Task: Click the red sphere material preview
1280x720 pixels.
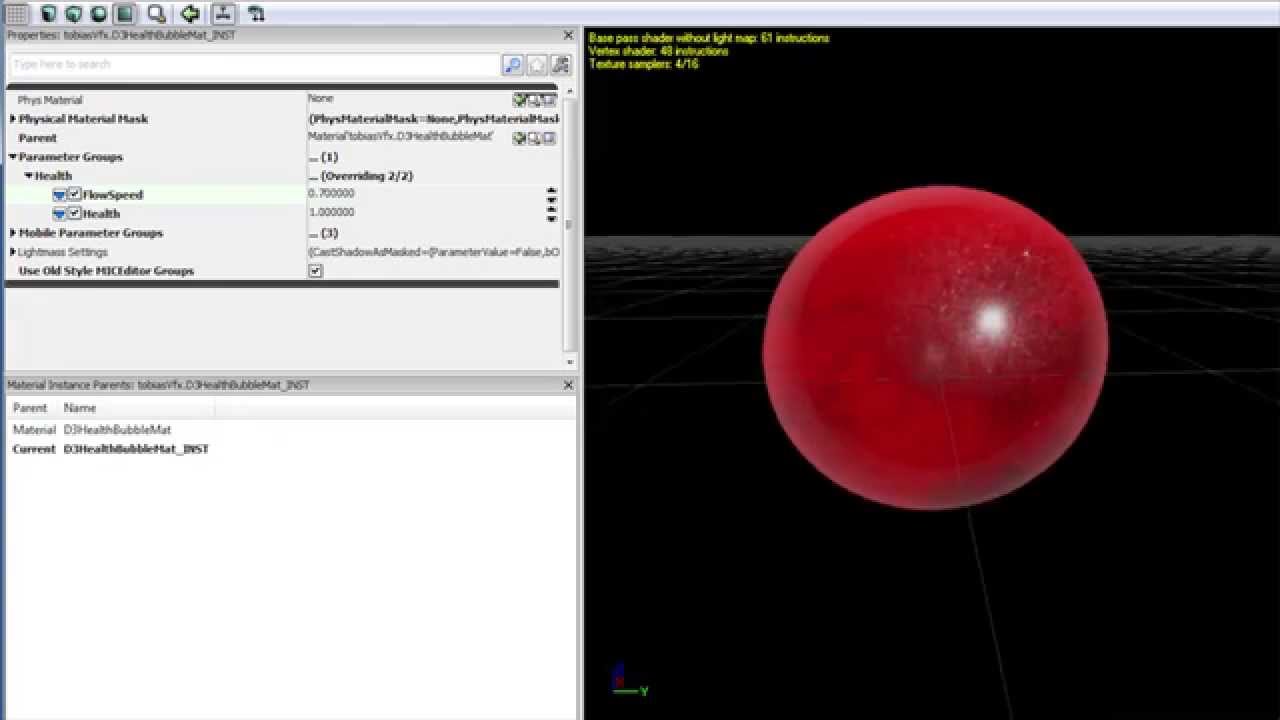Action: [x=936, y=347]
